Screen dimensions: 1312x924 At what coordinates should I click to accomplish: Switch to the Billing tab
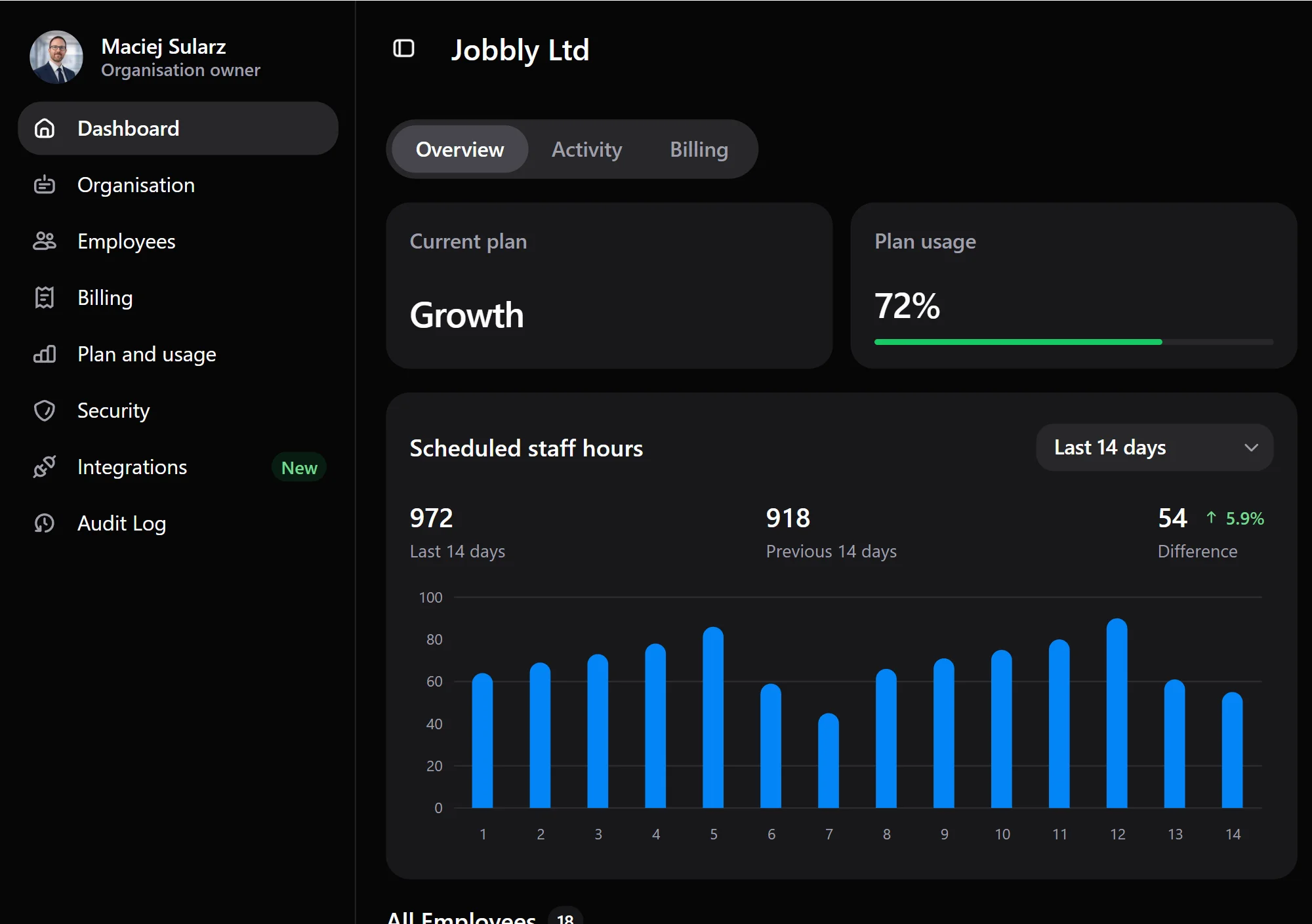(699, 150)
